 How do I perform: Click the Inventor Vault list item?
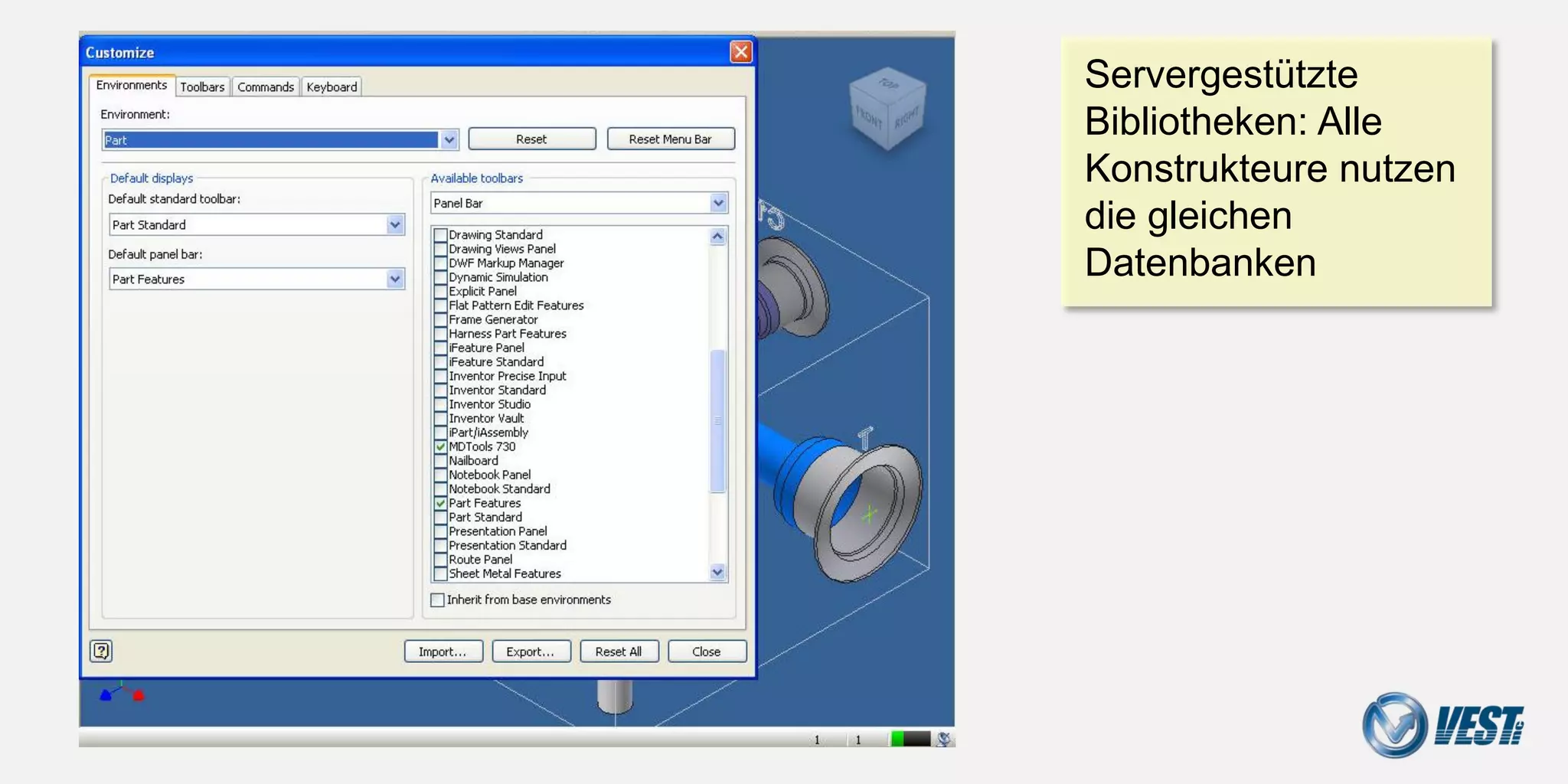click(487, 419)
